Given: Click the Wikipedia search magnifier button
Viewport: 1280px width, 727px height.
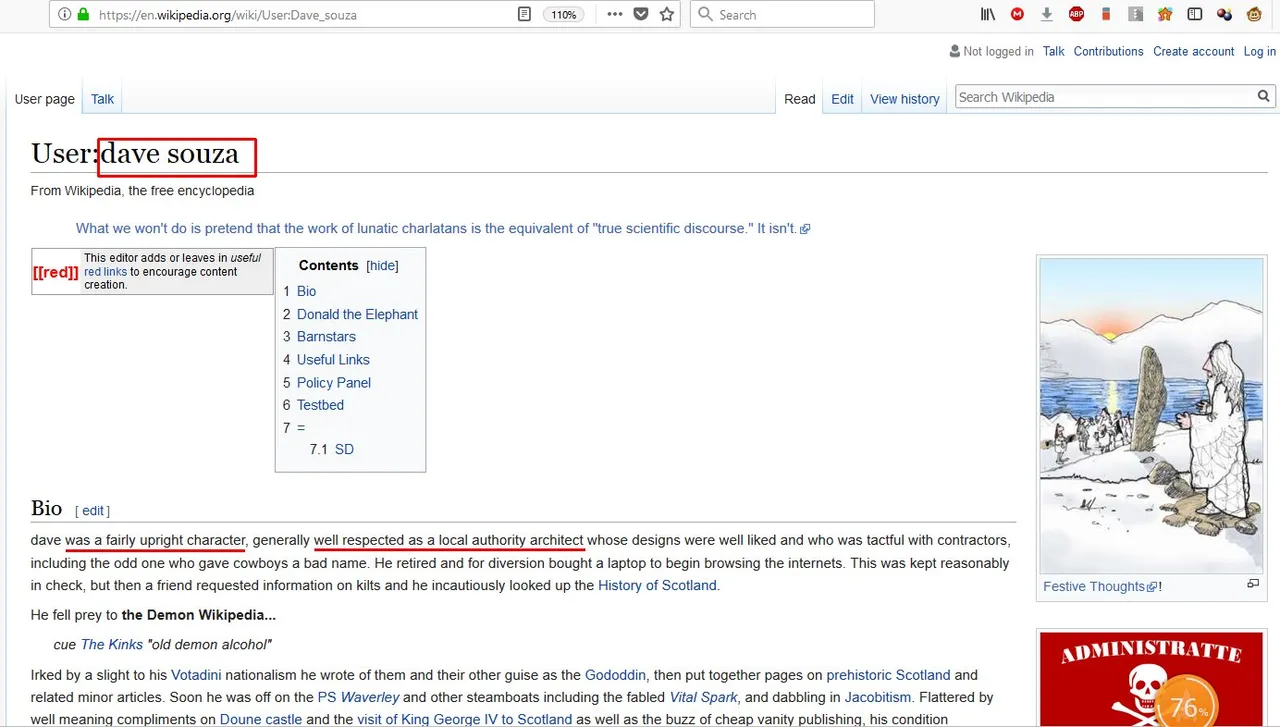Looking at the screenshot, I should (x=1264, y=97).
